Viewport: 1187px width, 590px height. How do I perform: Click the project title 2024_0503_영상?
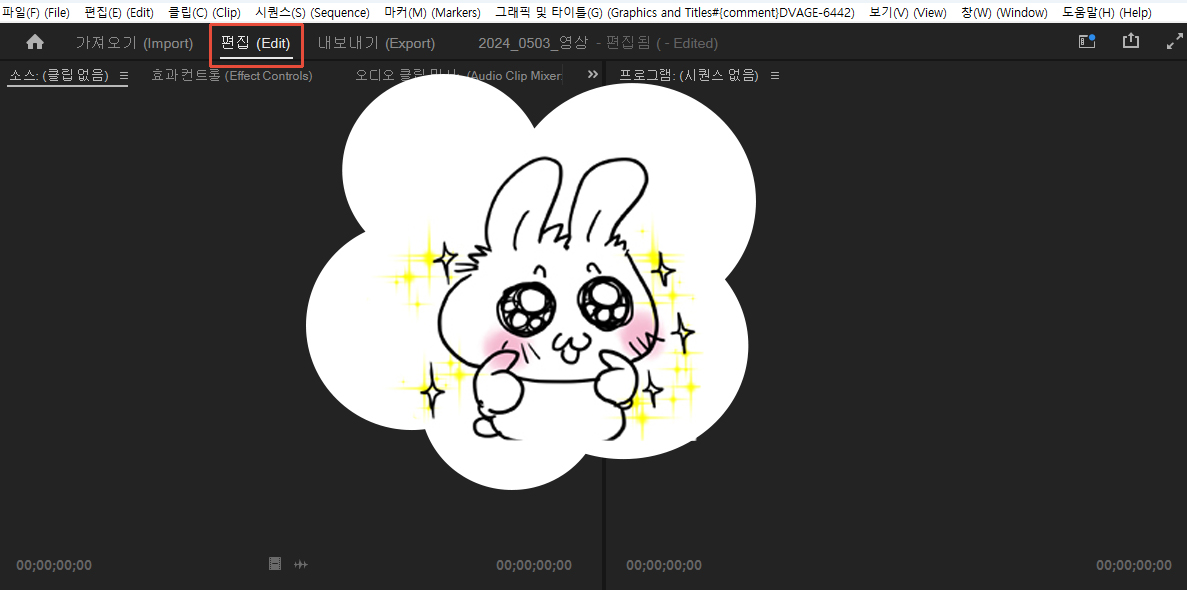533,43
